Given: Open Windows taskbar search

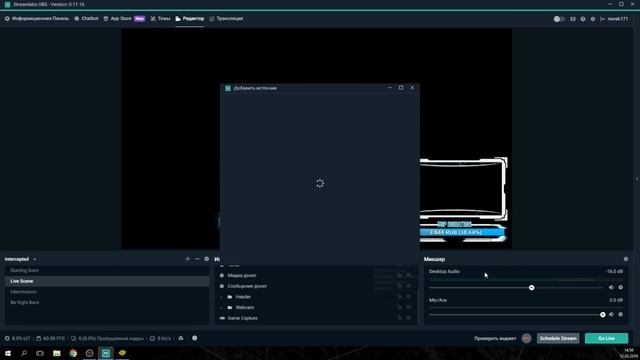Looking at the screenshot, I should point(24,353).
